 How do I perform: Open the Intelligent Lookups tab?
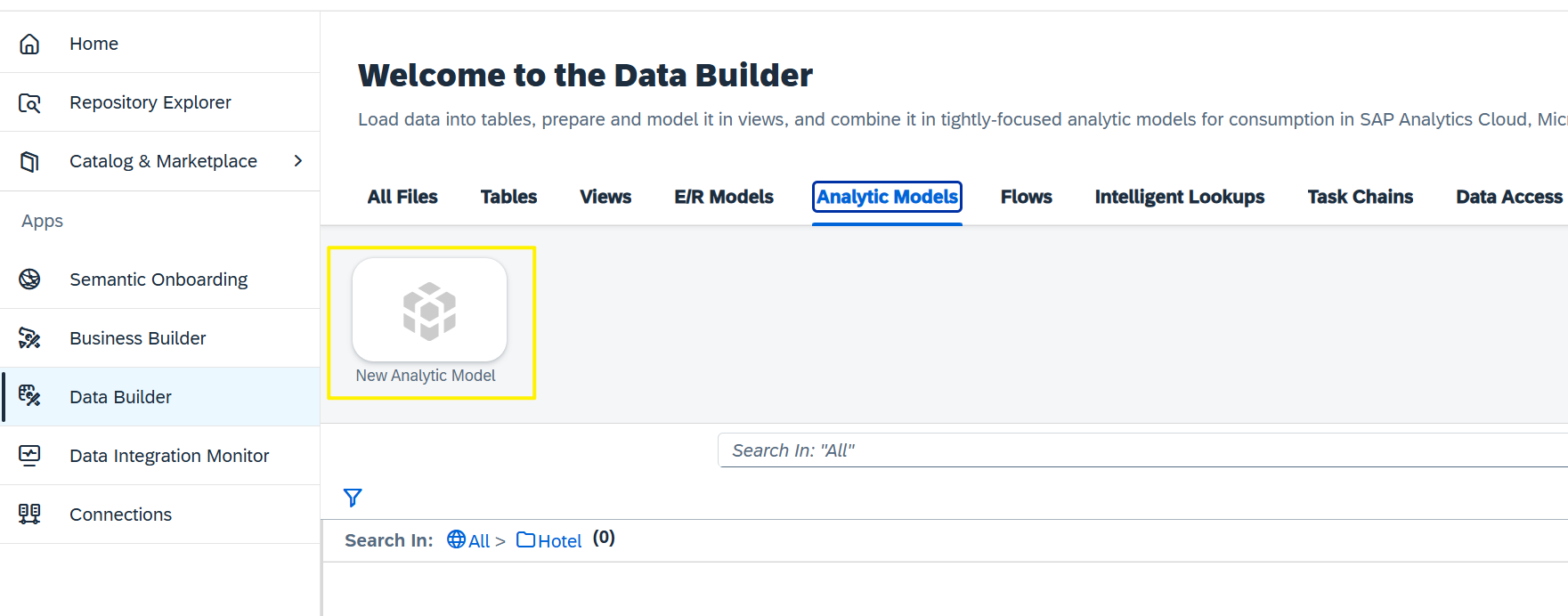[1180, 197]
